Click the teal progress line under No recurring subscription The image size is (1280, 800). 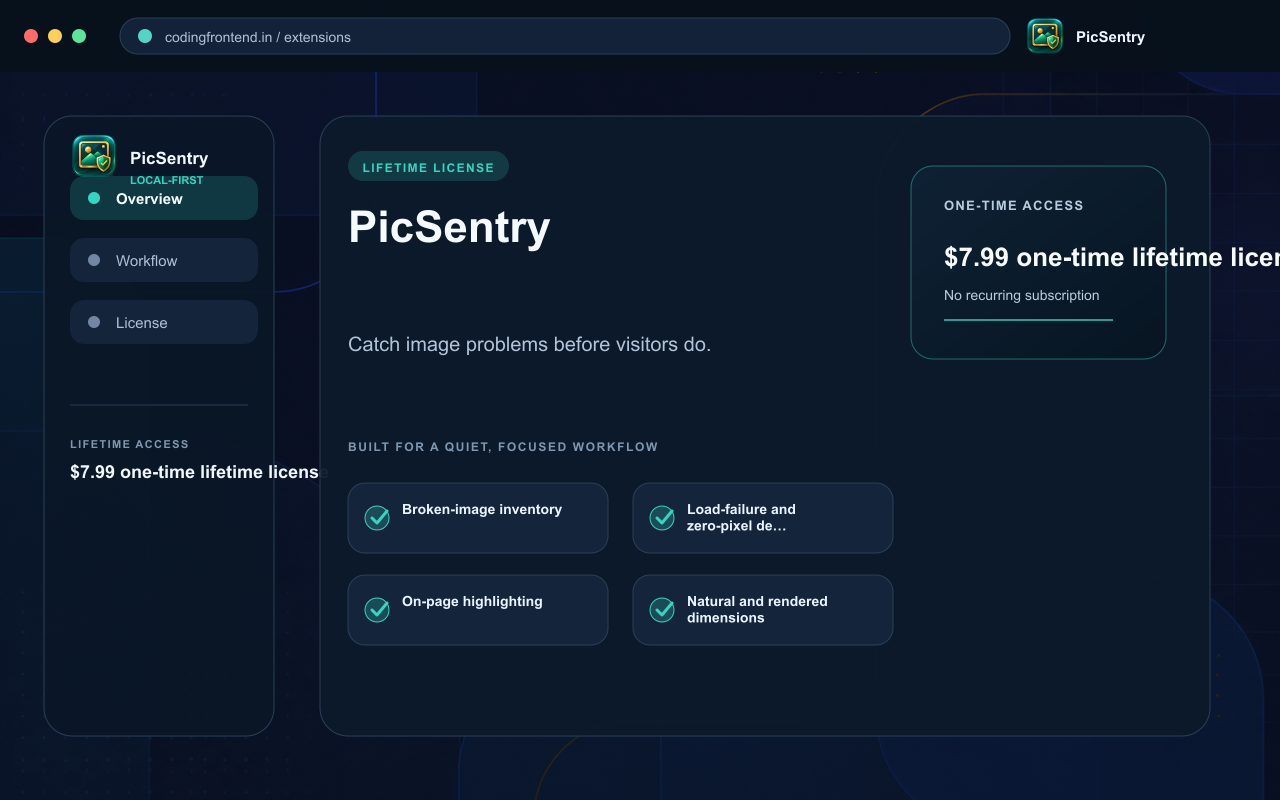[1028, 320]
